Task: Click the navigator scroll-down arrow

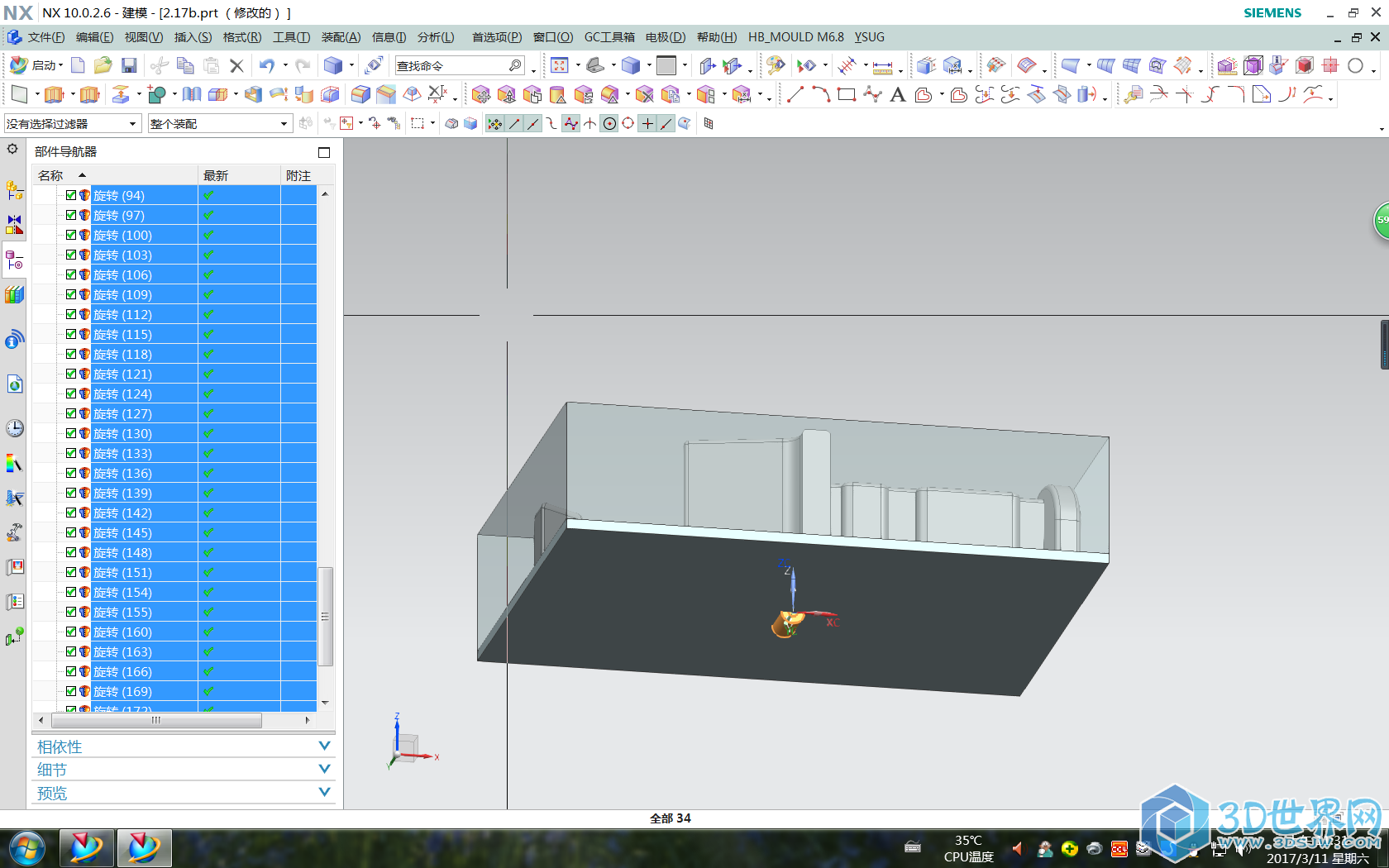Action: pos(325,703)
